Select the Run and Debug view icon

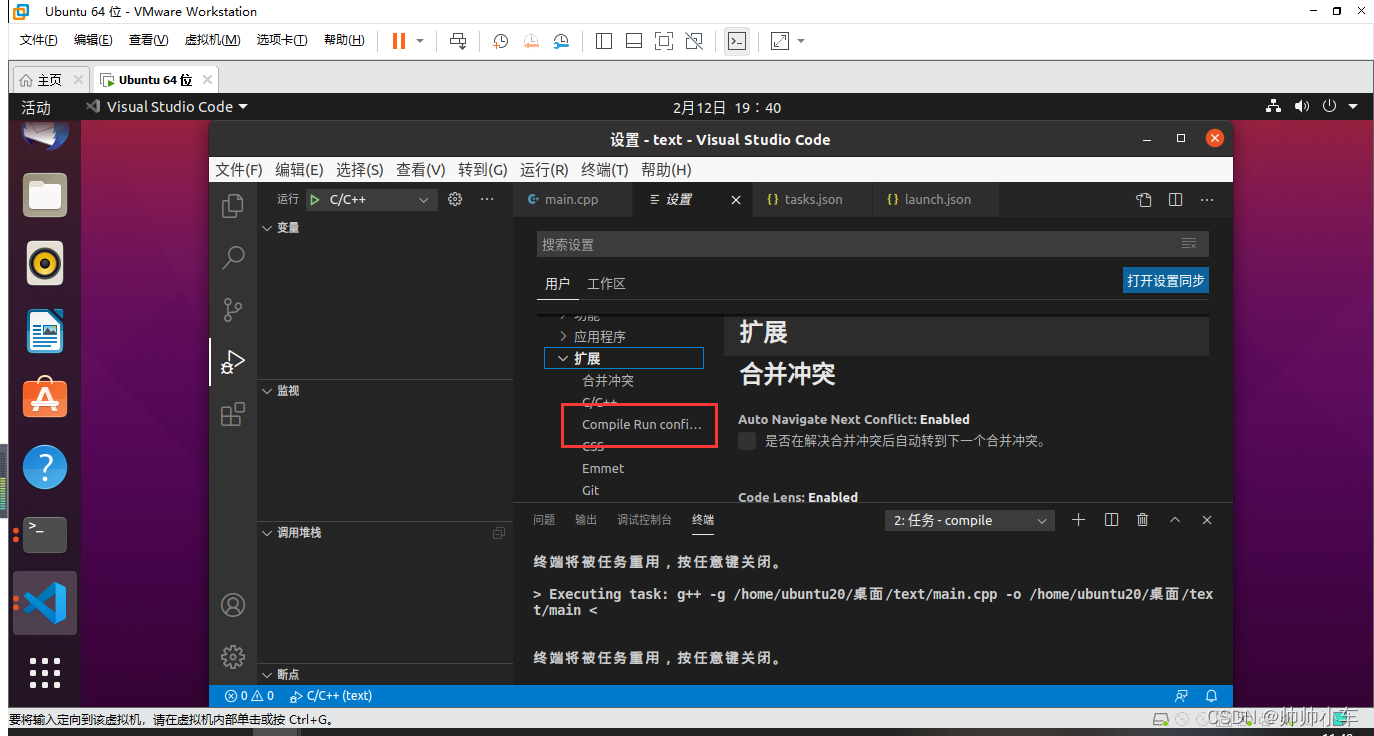[x=233, y=361]
